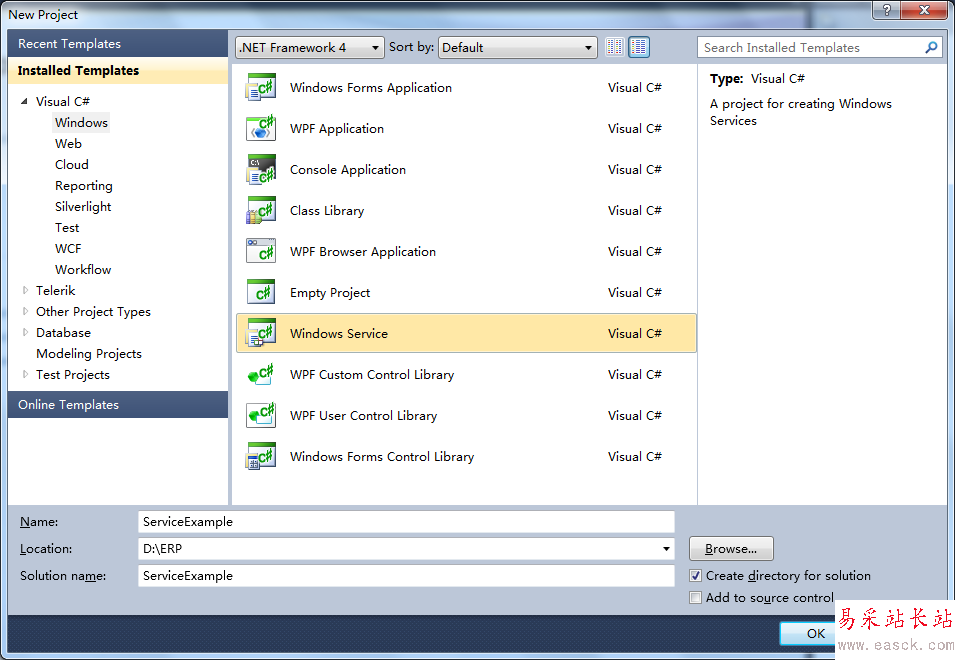Image resolution: width=955 pixels, height=660 pixels.
Task: Select the Test category under Visual C#
Action: (67, 228)
